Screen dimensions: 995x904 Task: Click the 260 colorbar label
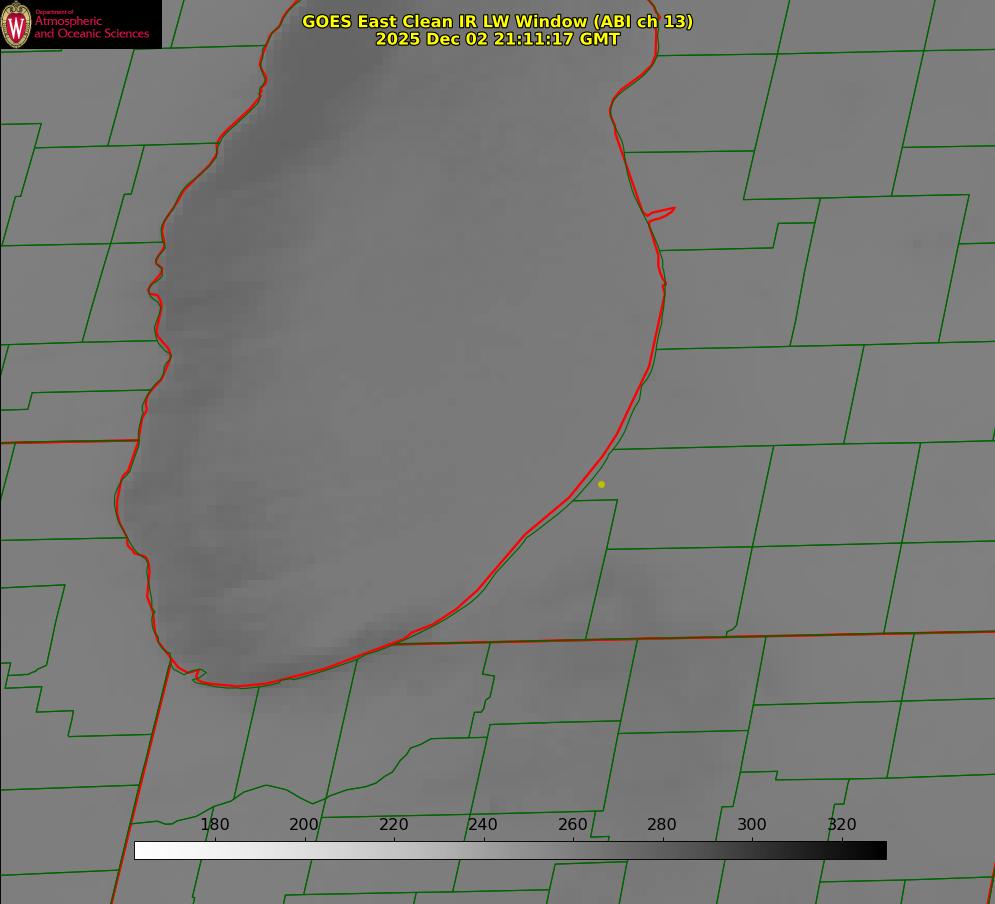[x=573, y=824]
